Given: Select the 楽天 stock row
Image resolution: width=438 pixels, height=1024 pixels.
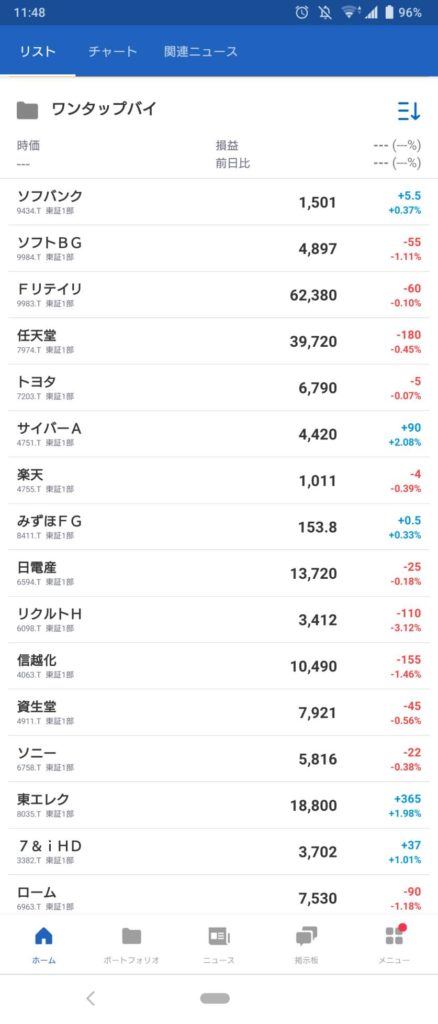Looking at the screenshot, I should point(219,480).
